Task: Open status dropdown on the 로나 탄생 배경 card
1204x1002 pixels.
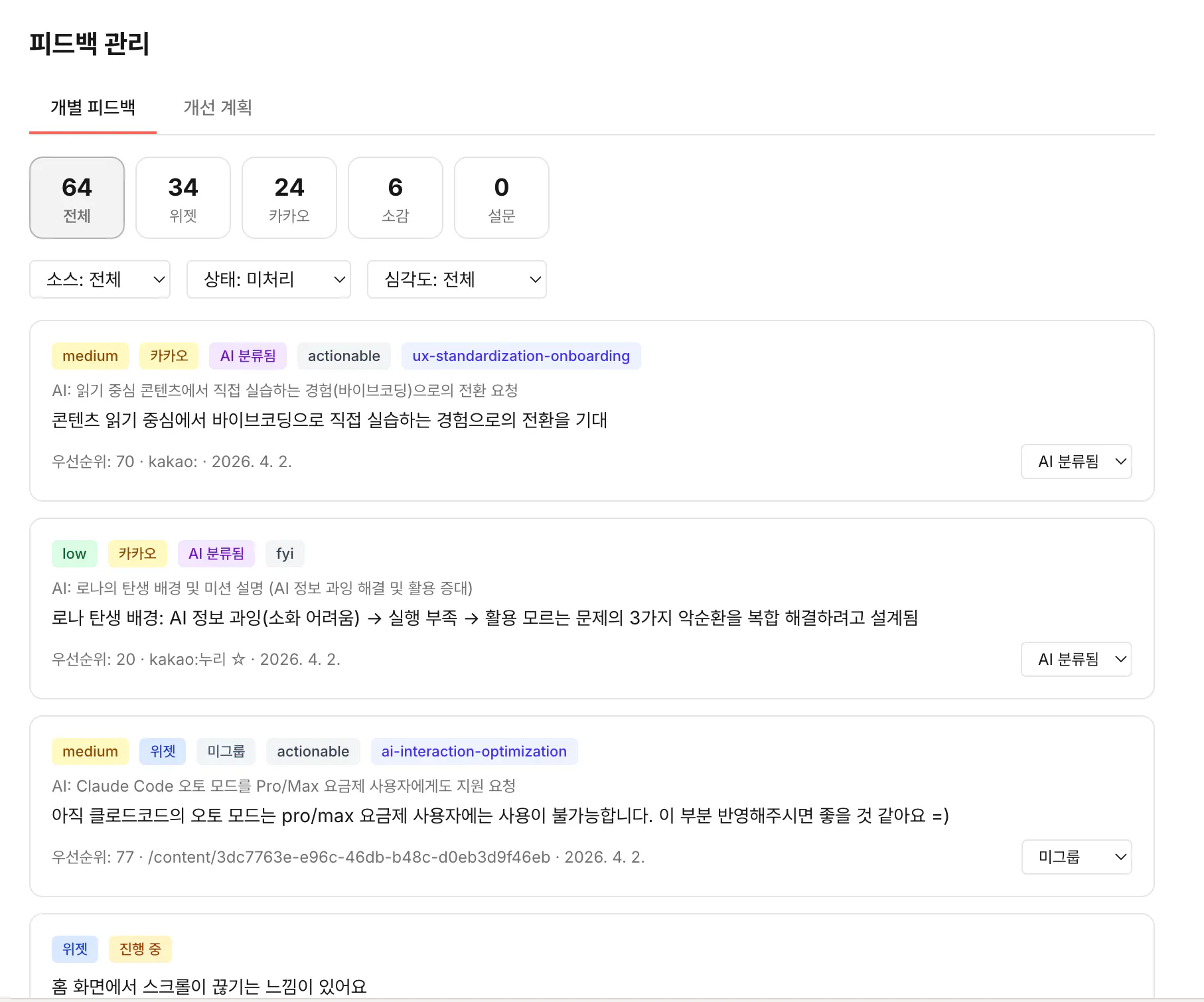Action: (x=1077, y=659)
